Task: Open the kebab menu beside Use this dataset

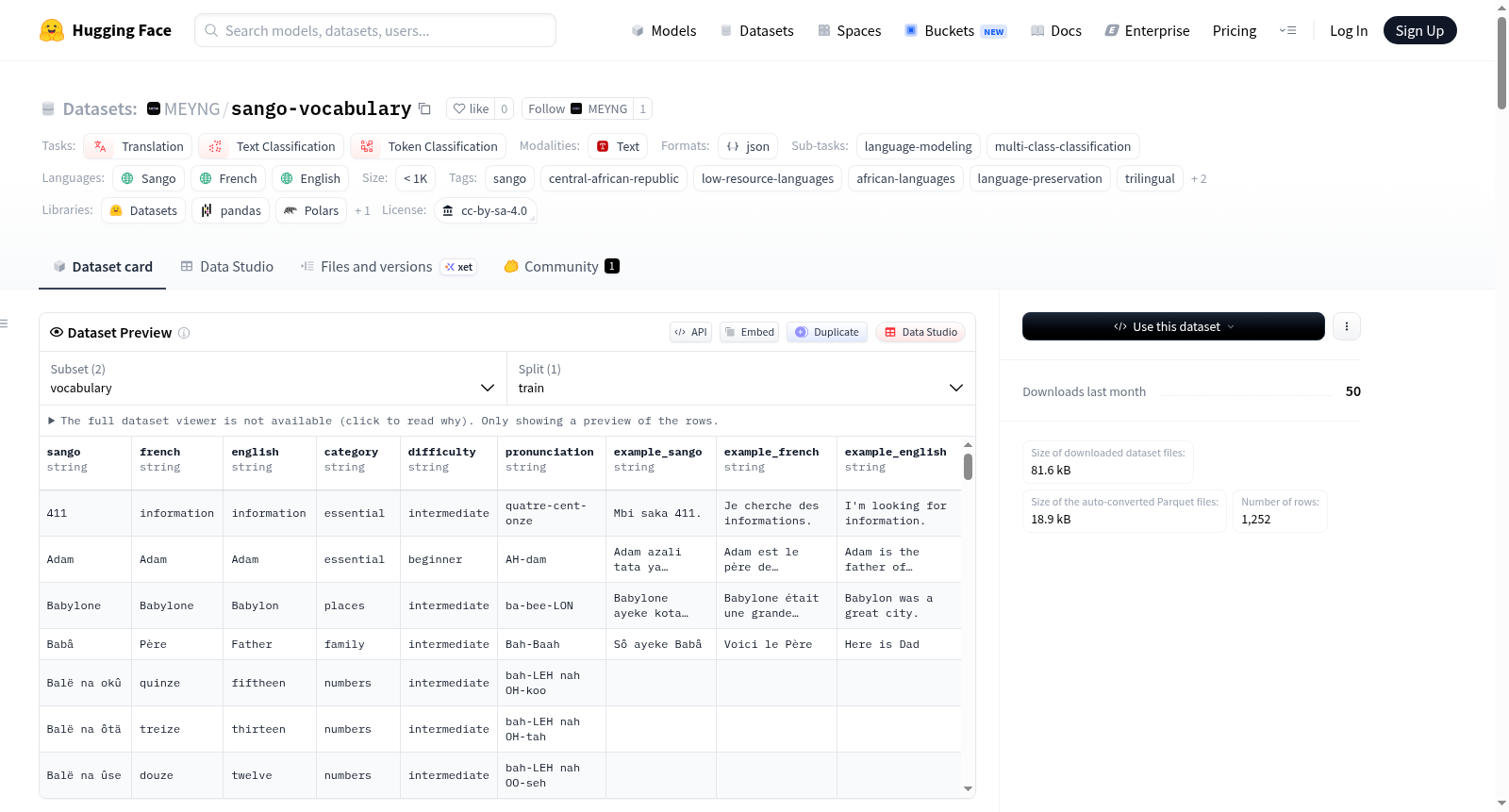Action: 1347,326
